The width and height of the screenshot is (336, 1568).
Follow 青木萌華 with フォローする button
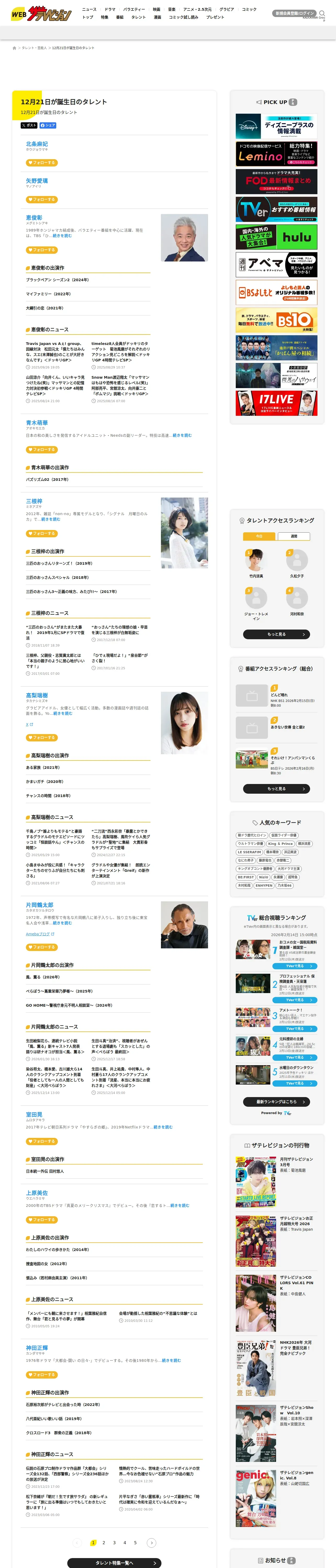(x=42, y=449)
